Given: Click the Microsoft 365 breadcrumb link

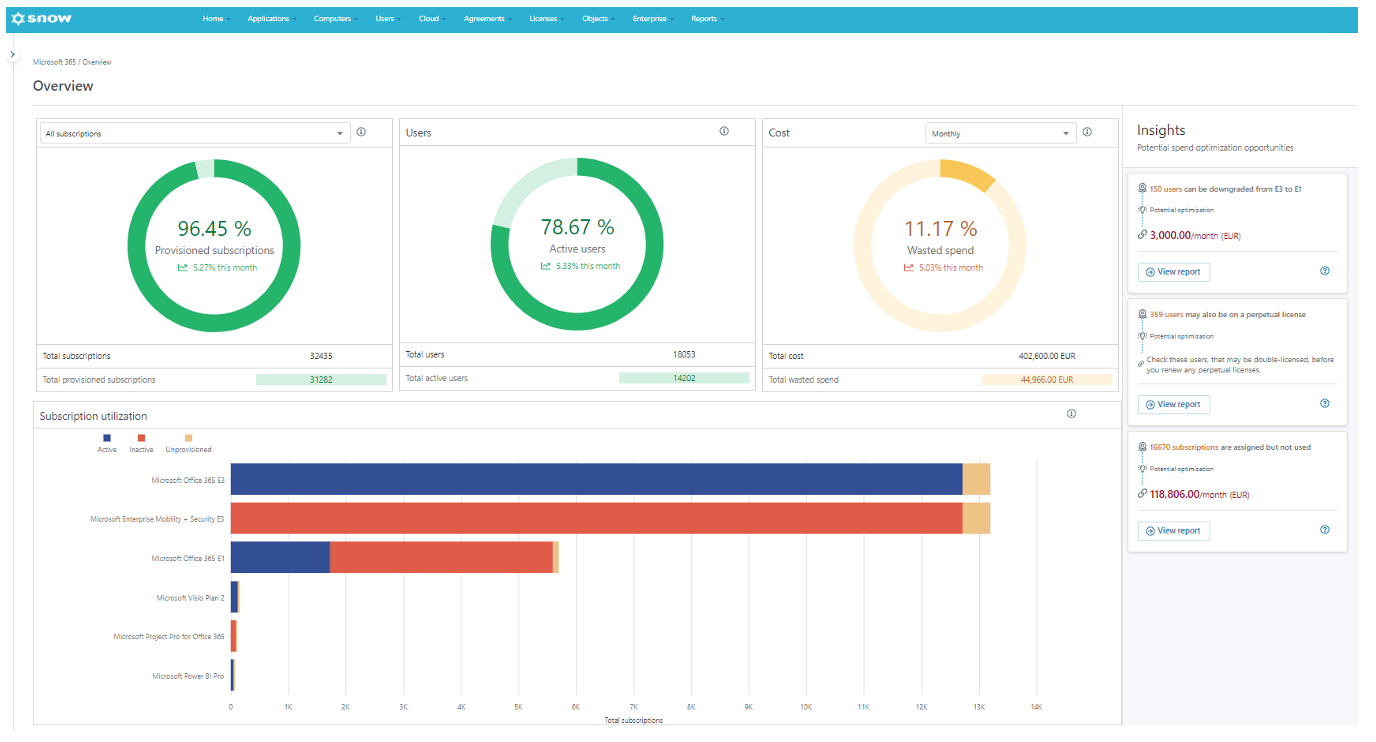Looking at the screenshot, I should (54, 62).
